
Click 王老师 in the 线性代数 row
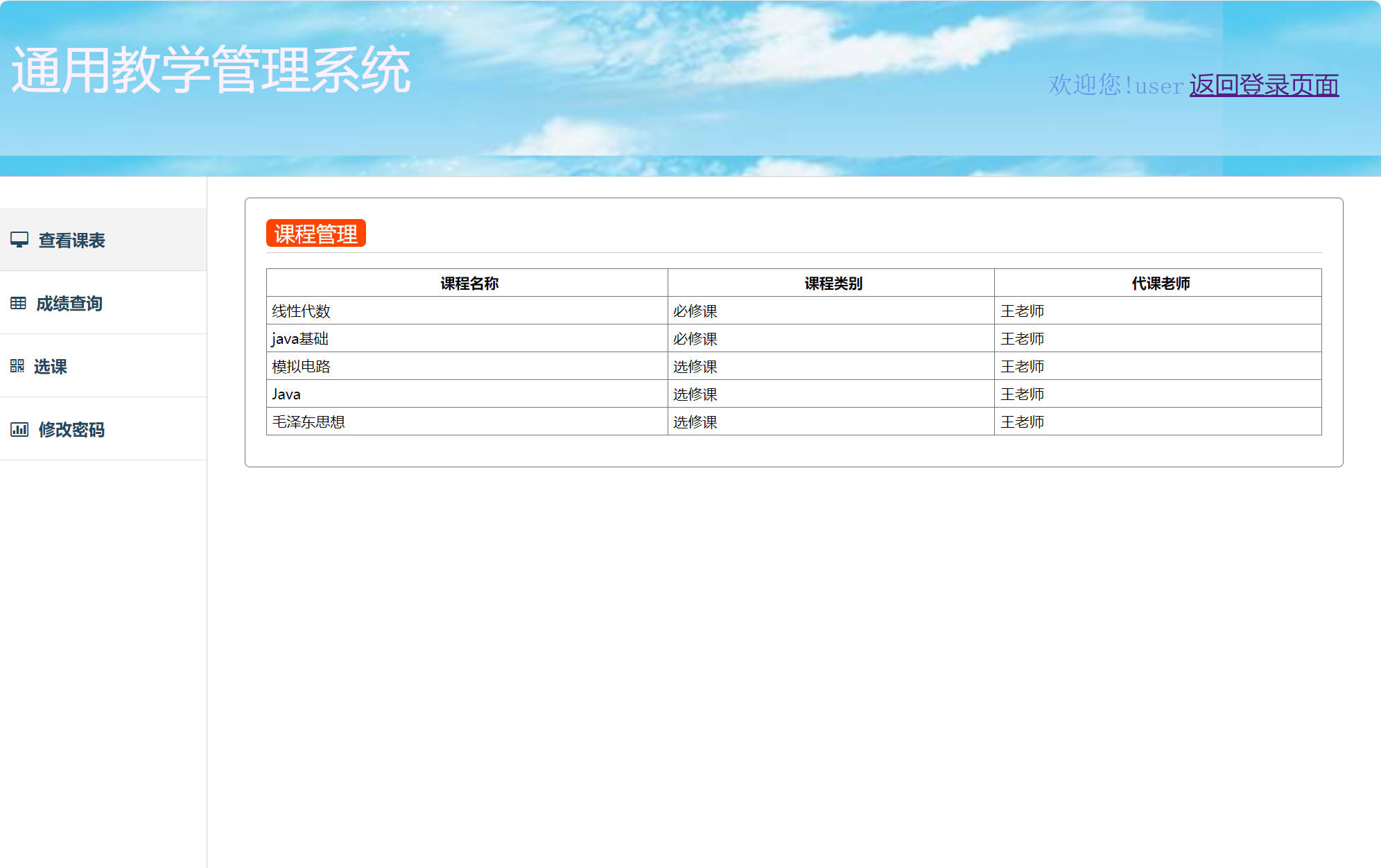[x=1023, y=311]
